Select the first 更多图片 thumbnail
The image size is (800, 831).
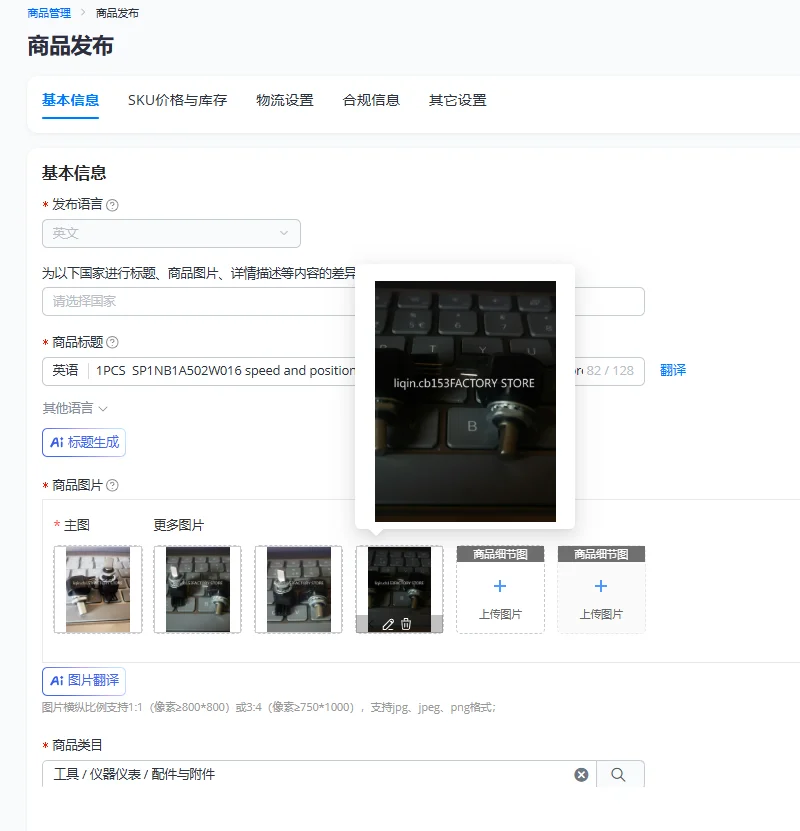coord(198,590)
